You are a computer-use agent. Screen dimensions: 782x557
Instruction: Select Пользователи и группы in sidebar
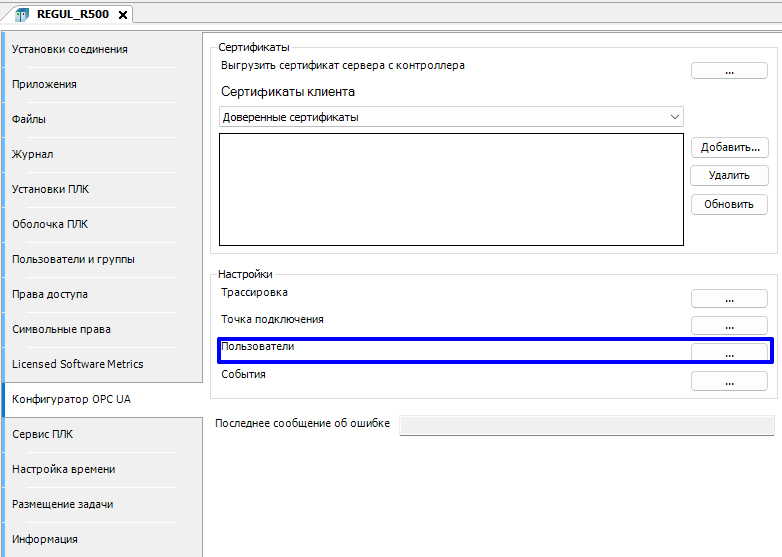click(x=73, y=259)
